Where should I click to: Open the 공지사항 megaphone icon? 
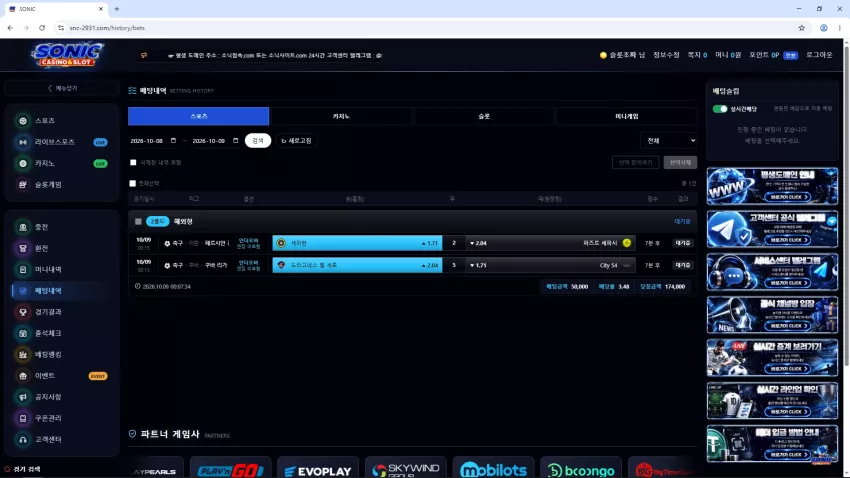(x=23, y=397)
